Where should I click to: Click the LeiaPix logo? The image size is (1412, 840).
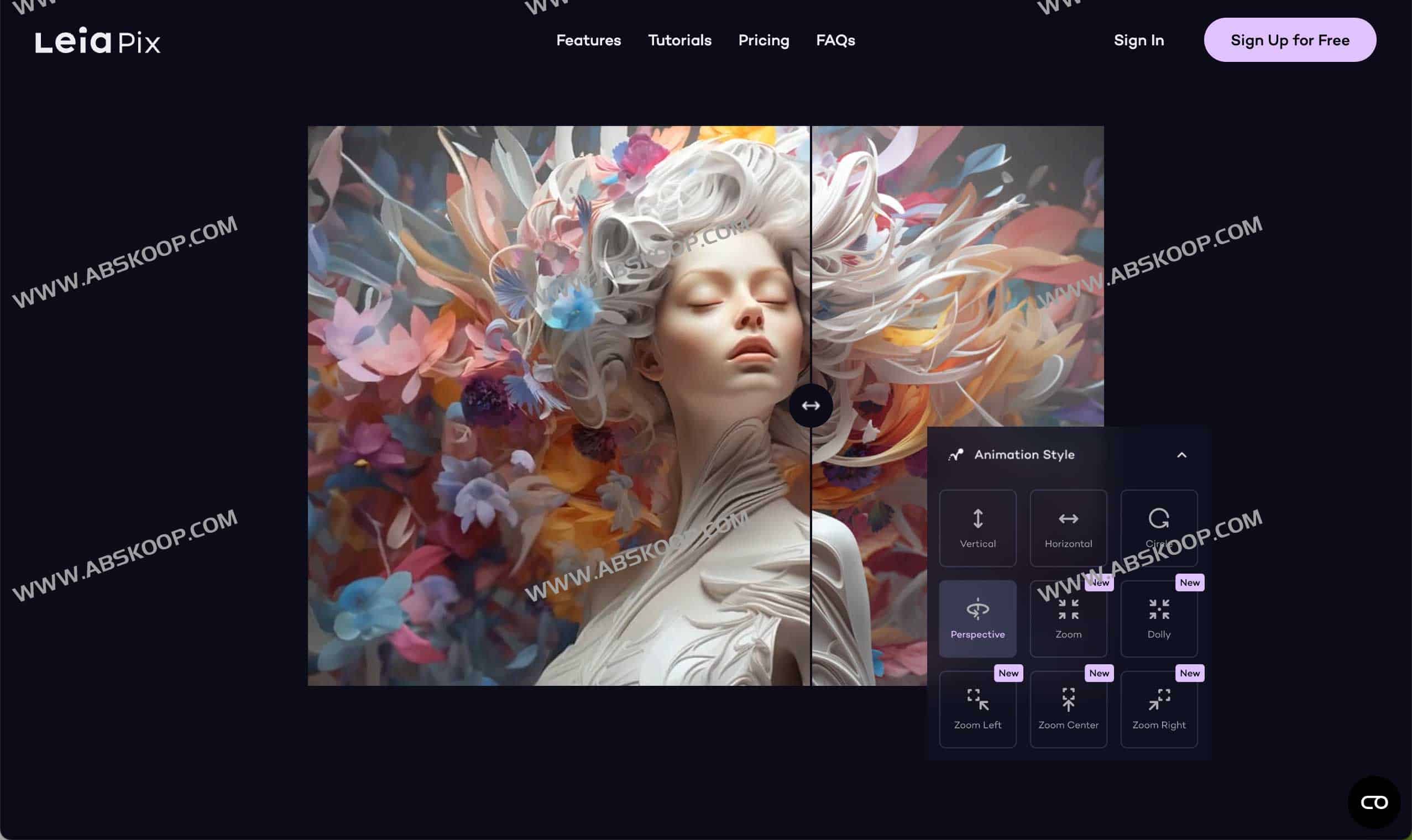click(x=97, y=41)
